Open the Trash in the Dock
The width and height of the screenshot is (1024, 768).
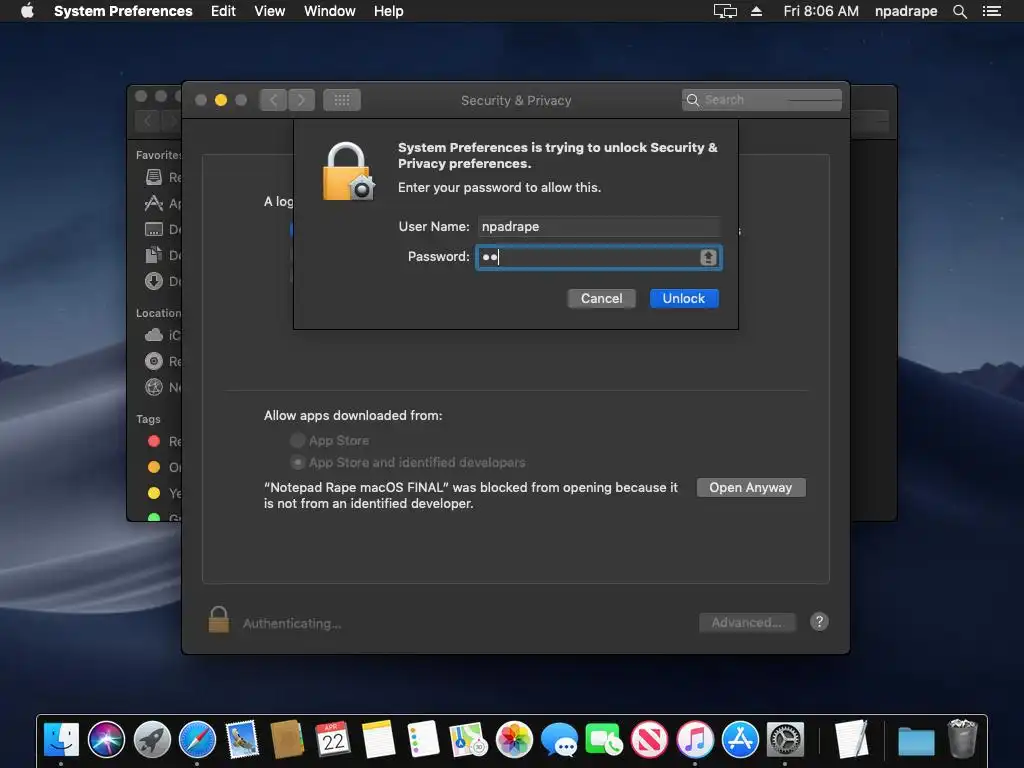coord(962,739)
